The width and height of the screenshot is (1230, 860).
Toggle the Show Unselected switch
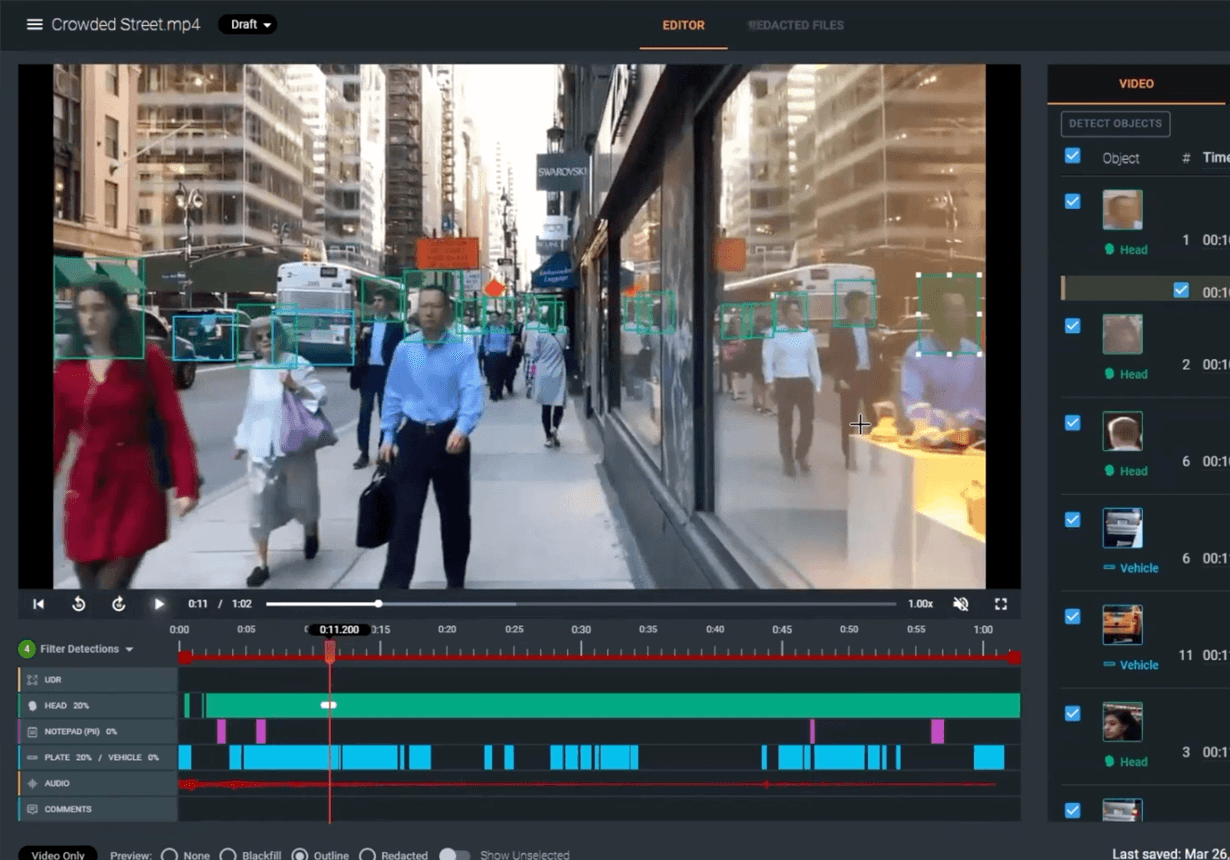point(454,855)
